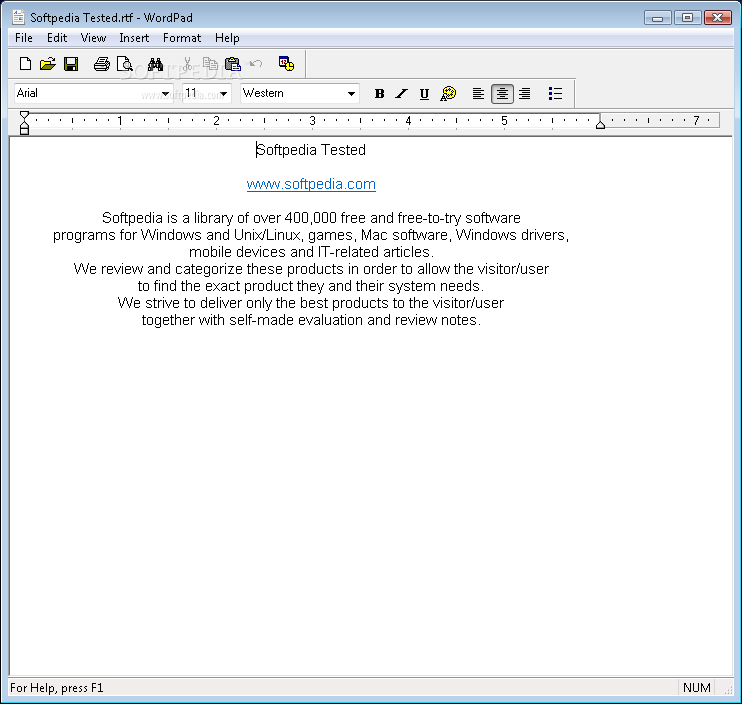The height and width of the screenshot is (704, 742).
Task: Toggle Center alignment
Action: [x=502, y=94]
